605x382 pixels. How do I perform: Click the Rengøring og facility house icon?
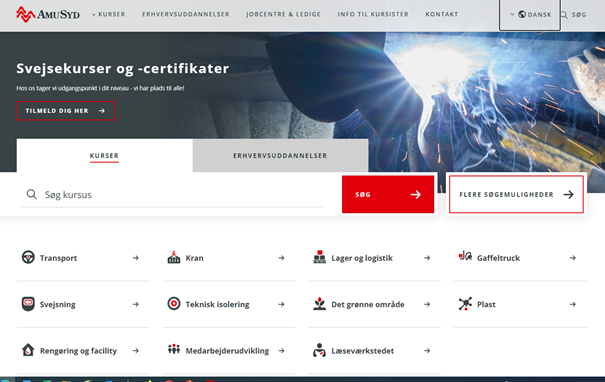tap(28, 350)
